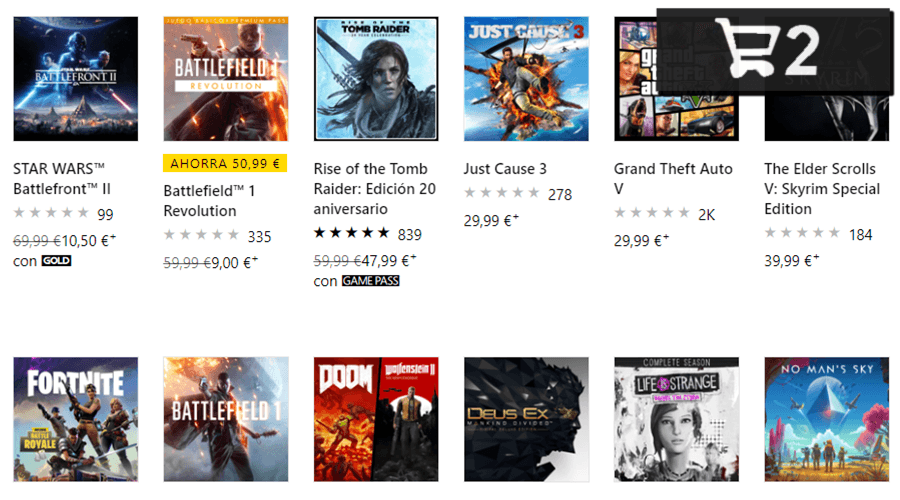Viewport: 900px width, 500px height.
Task: Click the AHORRA 50,99 € savings badge
Action: (x=225, y=164)
